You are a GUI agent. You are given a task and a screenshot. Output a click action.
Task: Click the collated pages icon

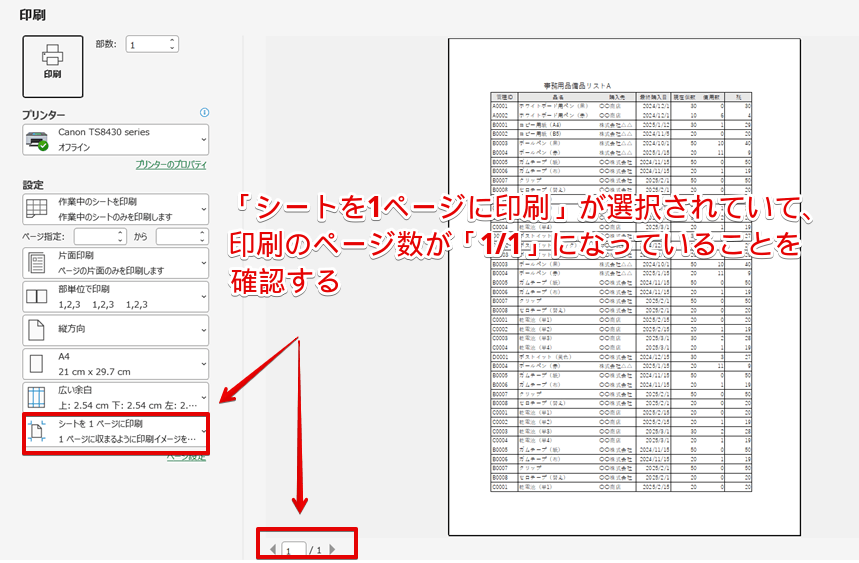pyautogui.click(x=37, y=296)
